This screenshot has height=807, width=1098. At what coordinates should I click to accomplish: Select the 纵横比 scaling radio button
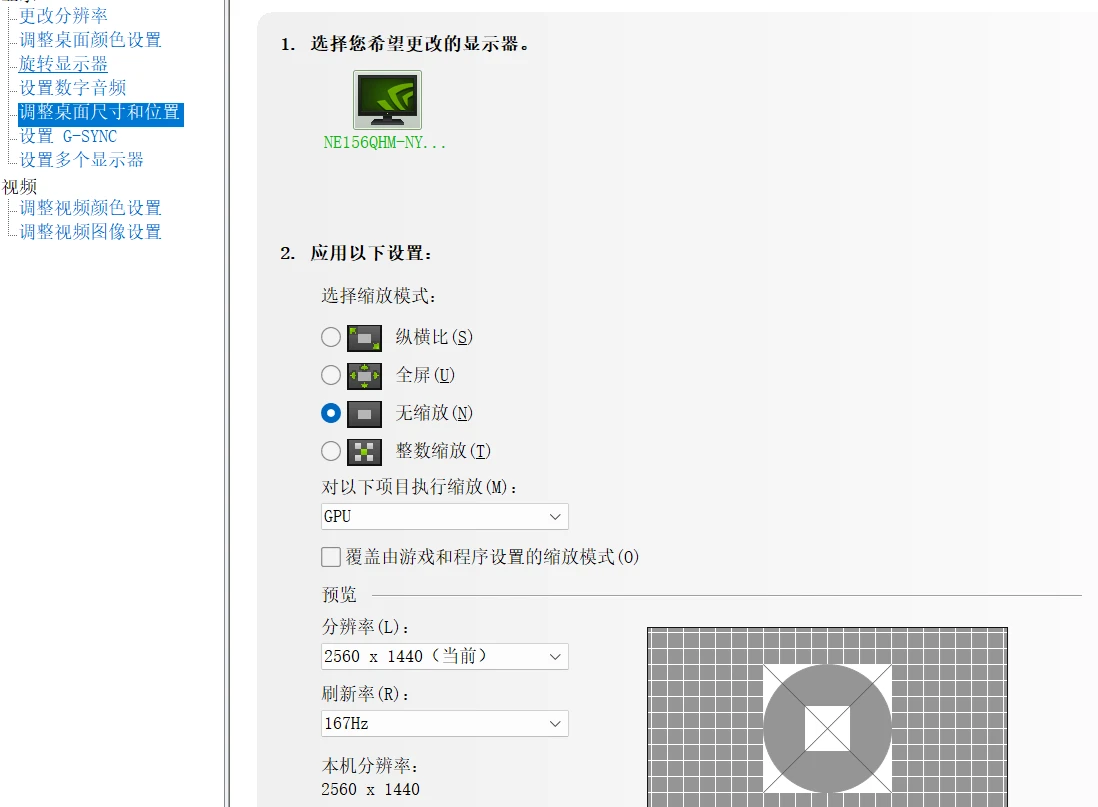pyautogui.click(x=330, y=337)
